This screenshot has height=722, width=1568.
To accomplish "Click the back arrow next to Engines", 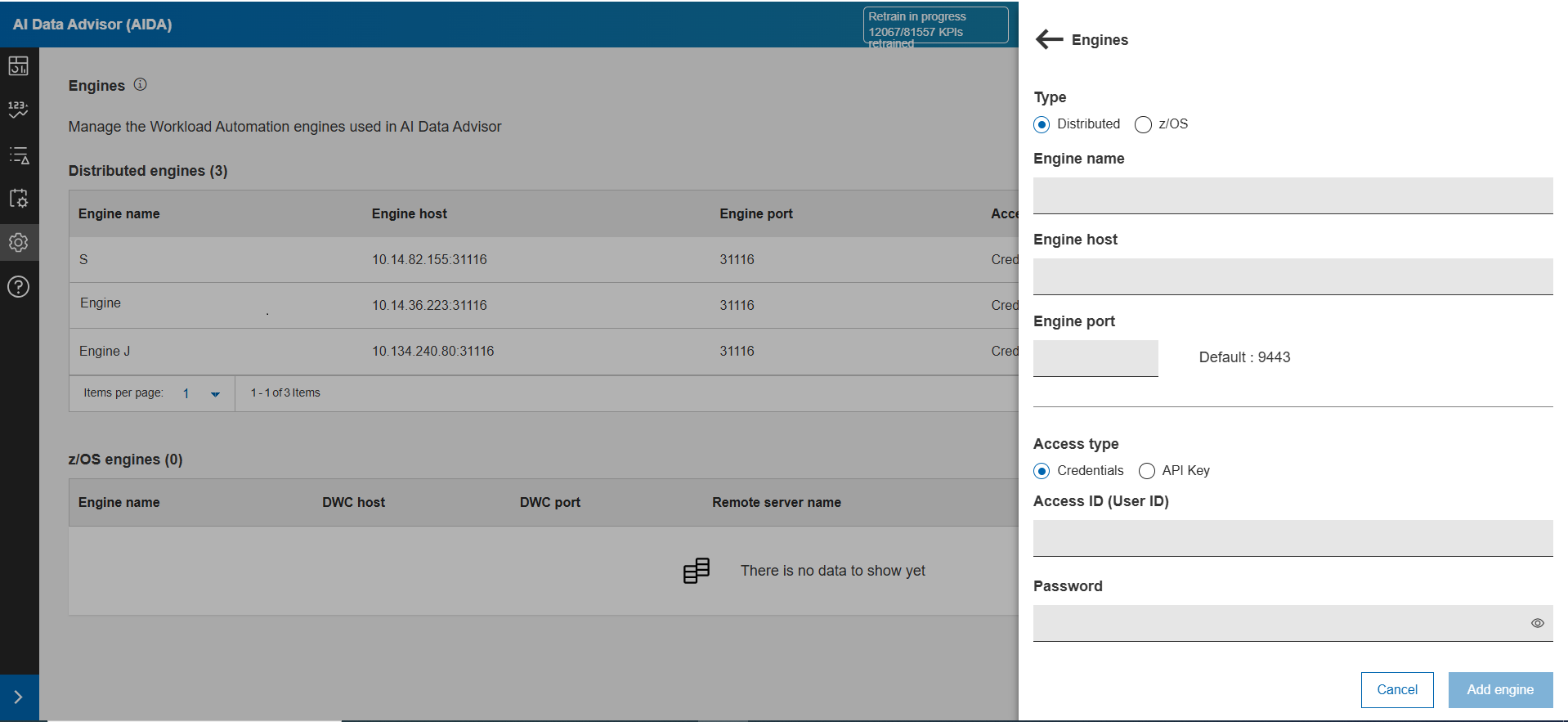I will (x=1049, y=39).
